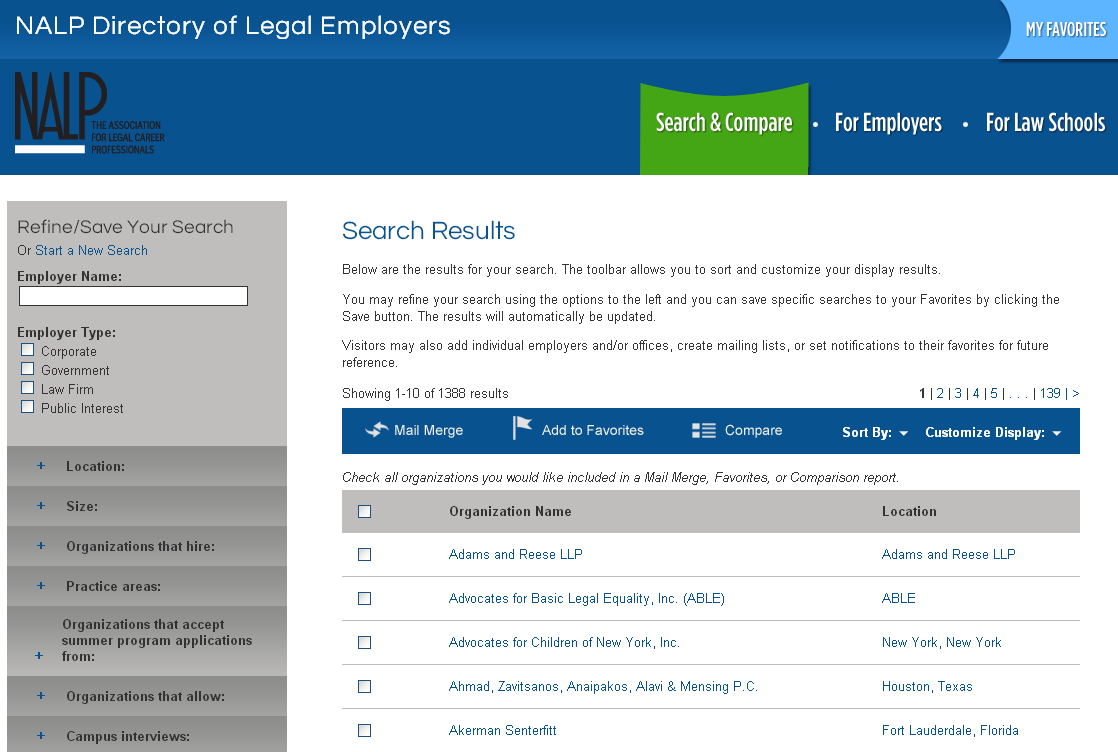This screenshot has height=752, width=1118.
Task: Click the plus icon beside Location
Action: [x=41, y=465]
